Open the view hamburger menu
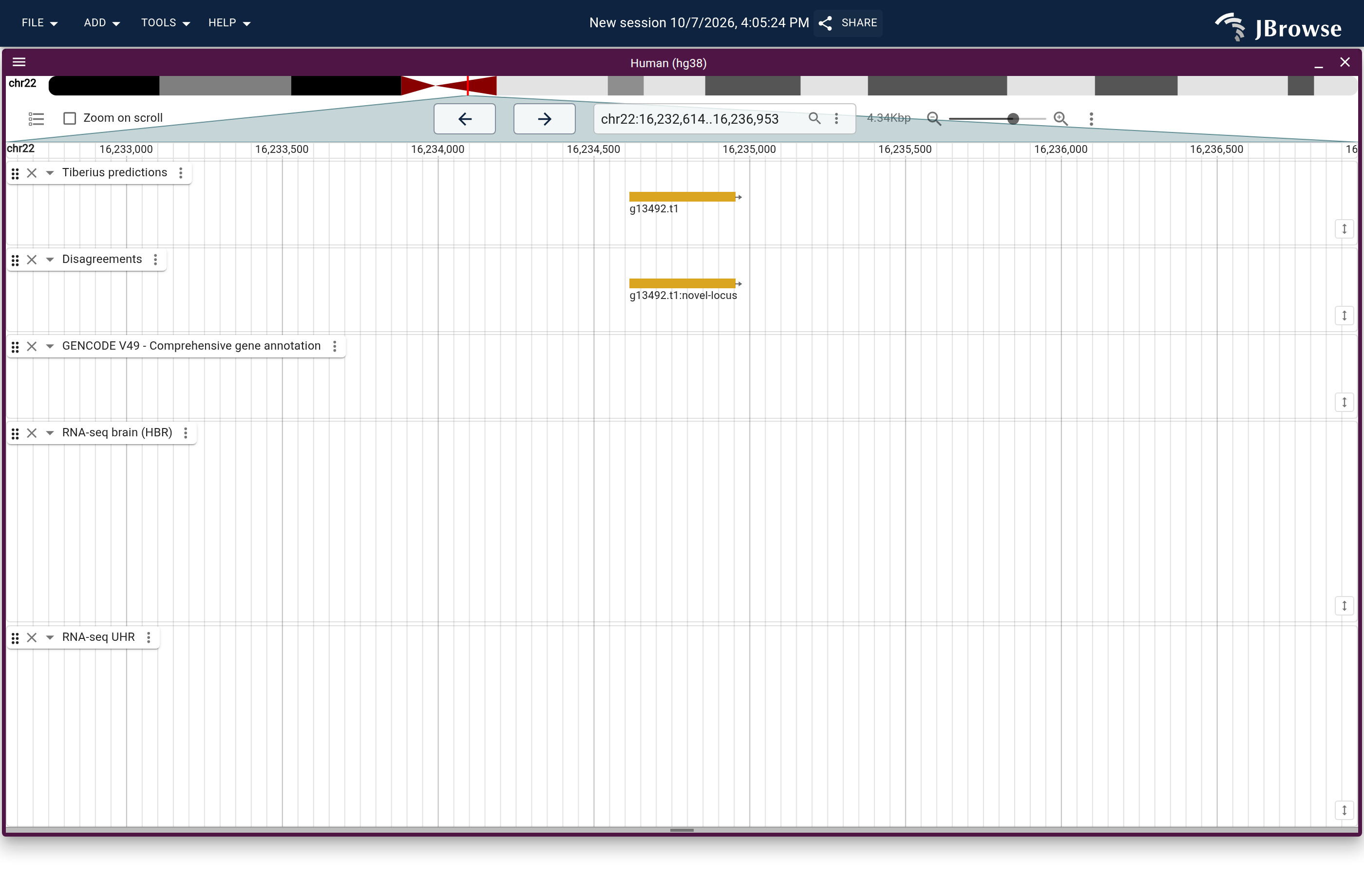Viewport: 1364px width, 896px height. [x=19, y=62]
